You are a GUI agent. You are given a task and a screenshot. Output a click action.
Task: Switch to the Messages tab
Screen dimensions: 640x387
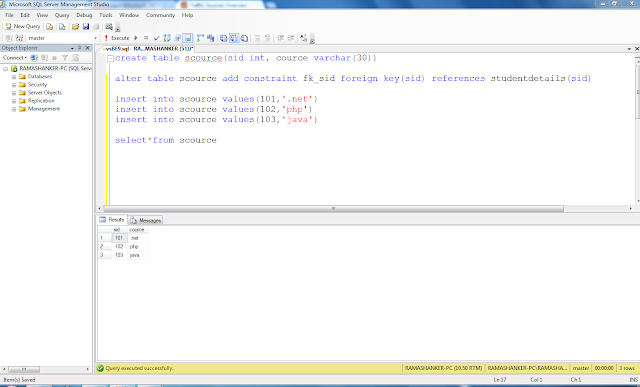point(146,220)
